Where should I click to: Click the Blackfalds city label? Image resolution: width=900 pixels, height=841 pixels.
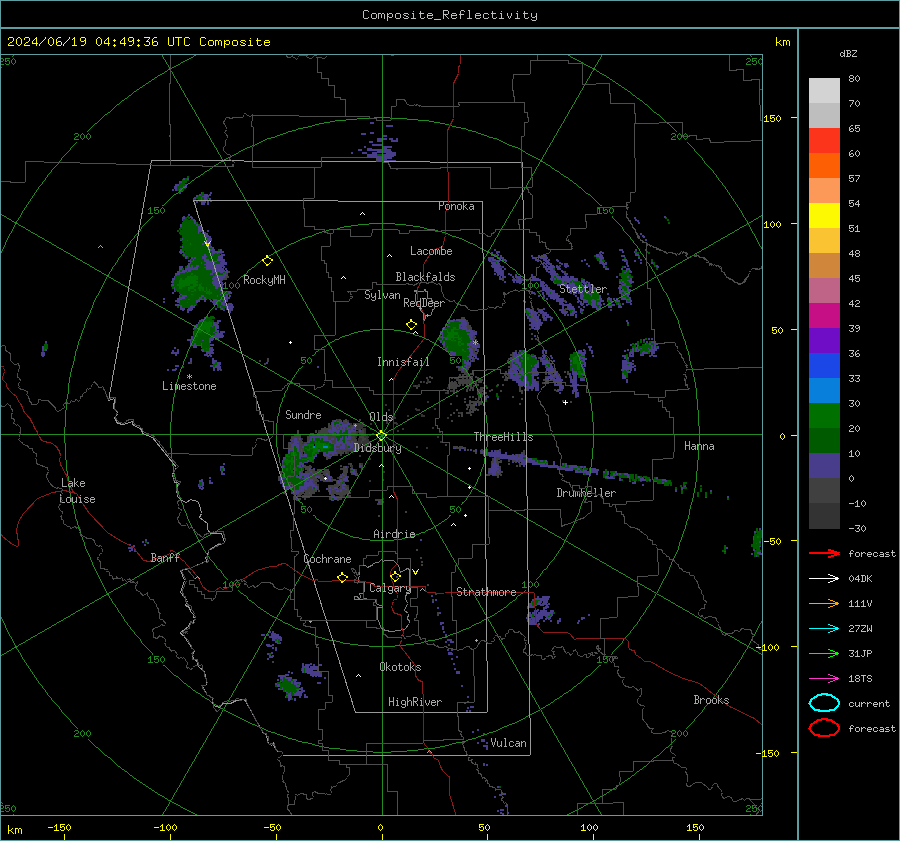coord(425,277)
